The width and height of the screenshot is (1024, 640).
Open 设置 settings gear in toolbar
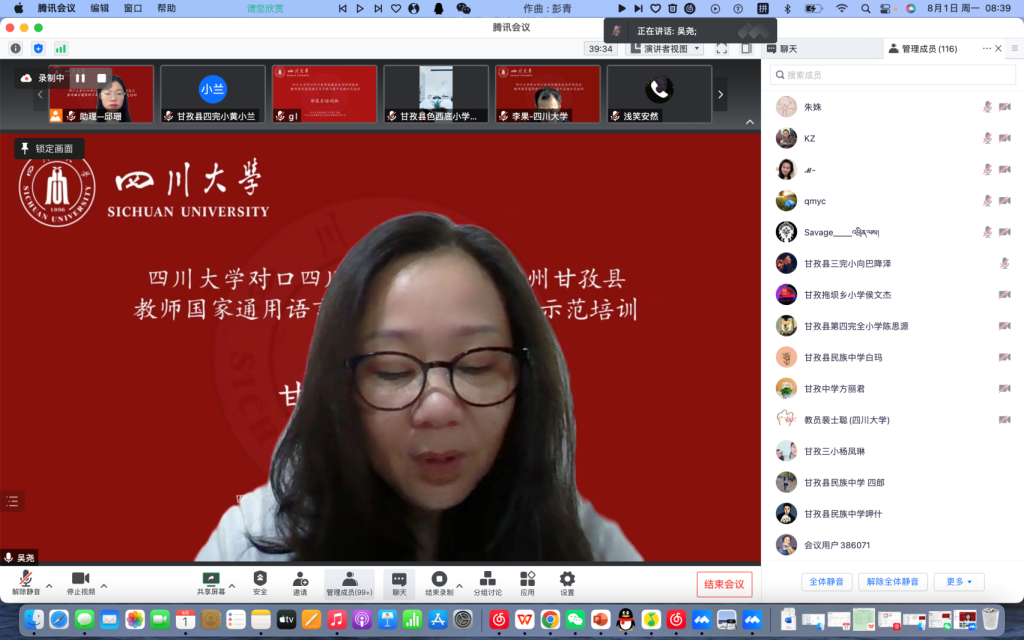click(567, 579)
